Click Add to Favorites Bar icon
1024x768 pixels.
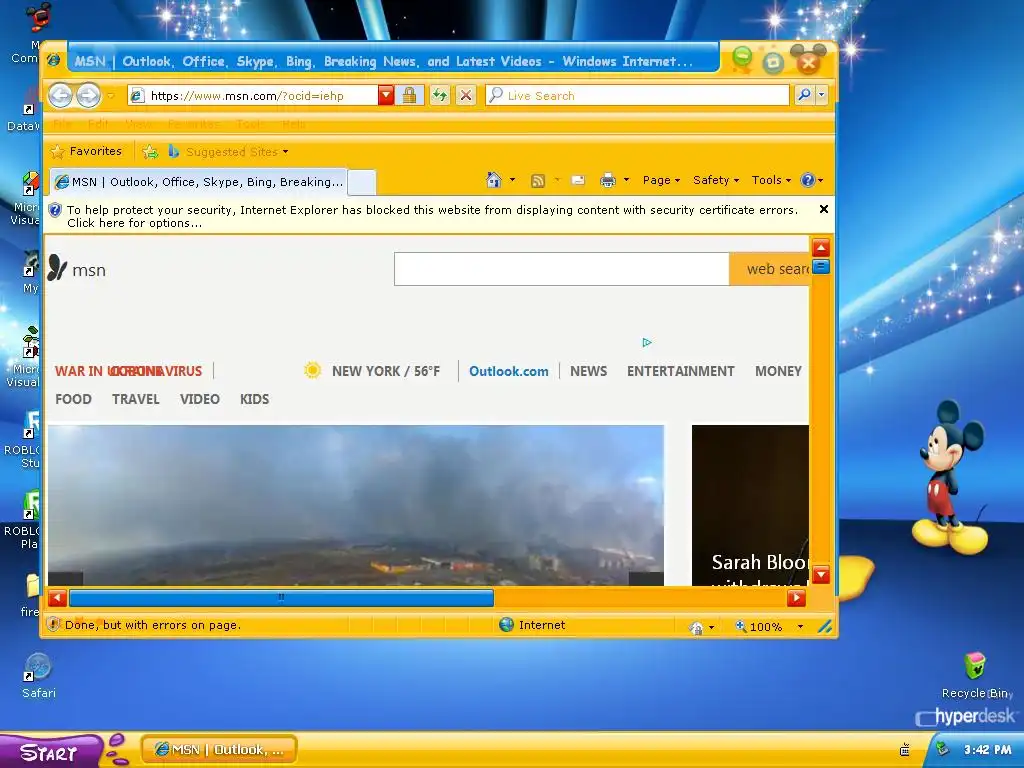click(150, 152)
